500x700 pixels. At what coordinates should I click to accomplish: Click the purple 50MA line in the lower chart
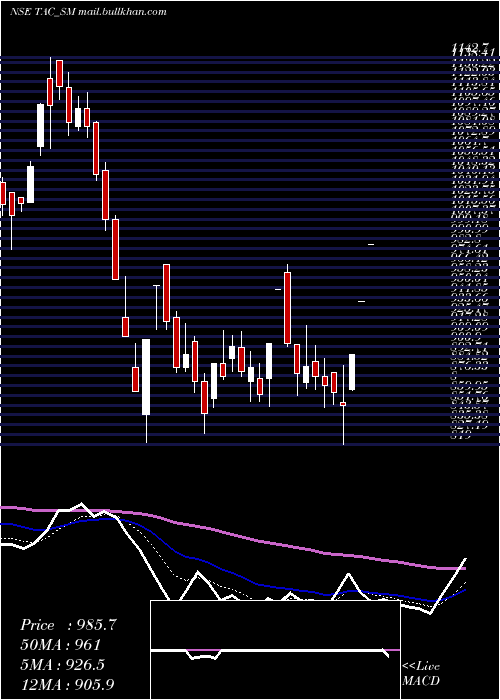pos(232,536)
